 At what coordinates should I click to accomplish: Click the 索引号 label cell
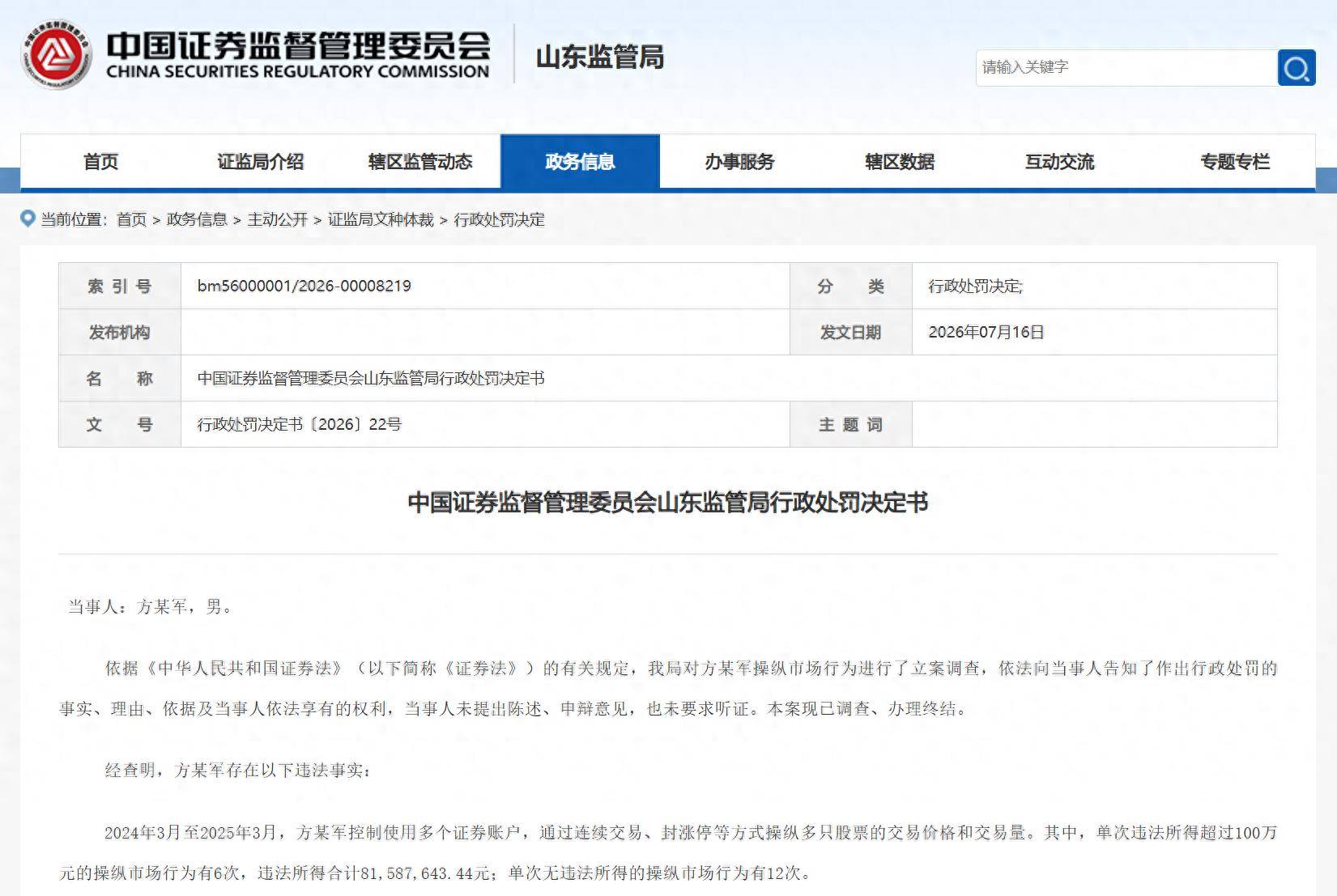coord(120,286)
